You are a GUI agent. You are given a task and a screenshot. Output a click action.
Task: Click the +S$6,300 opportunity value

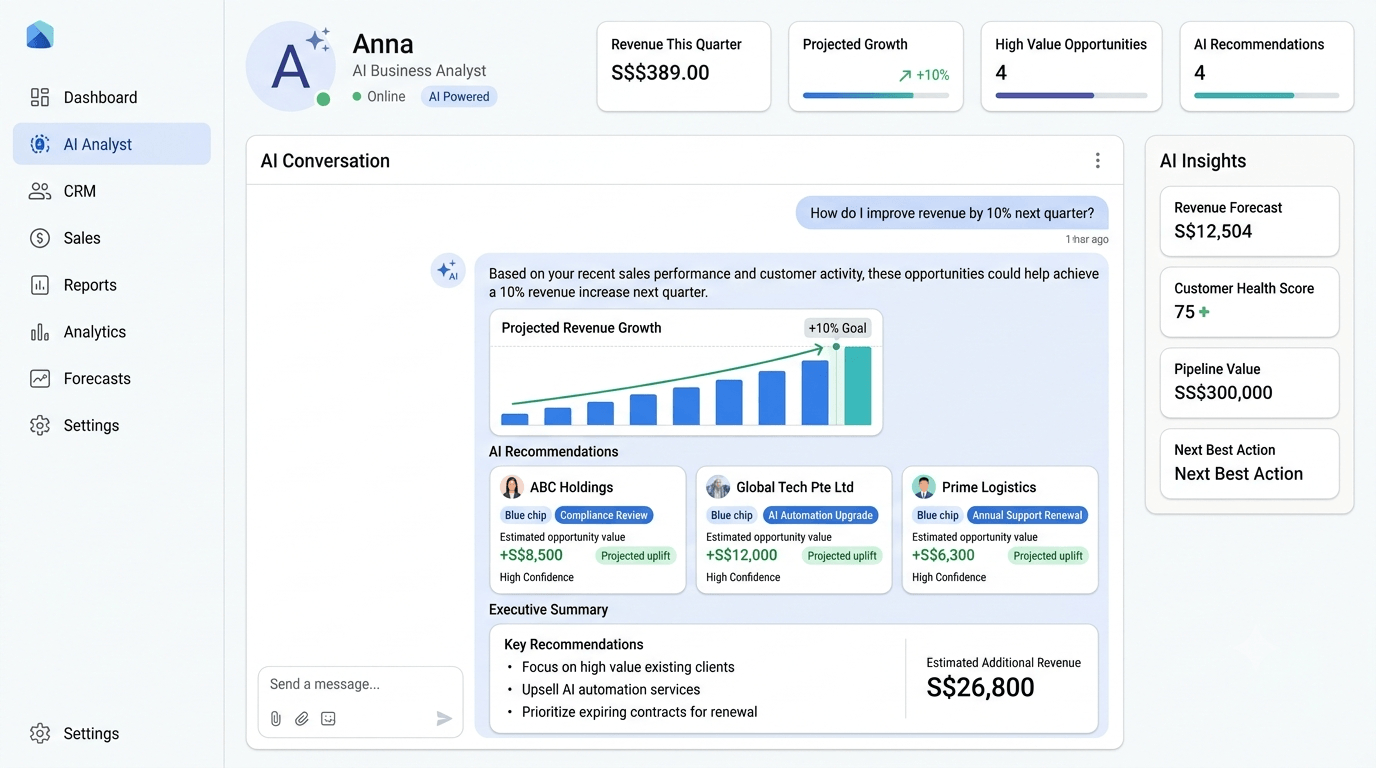click(x=943, y=555)
